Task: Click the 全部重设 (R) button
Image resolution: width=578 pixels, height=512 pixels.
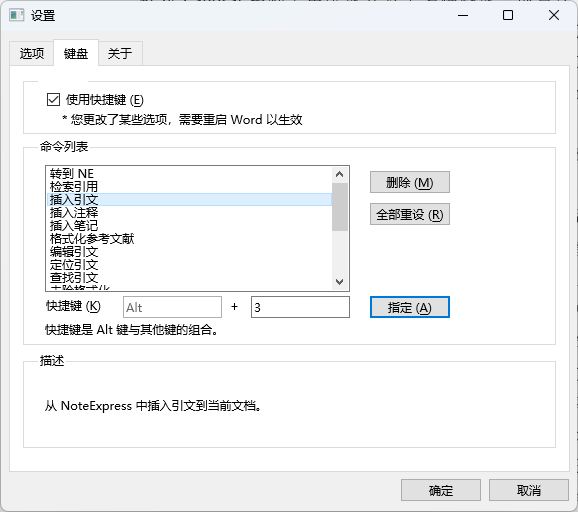Action: (410, 214)
